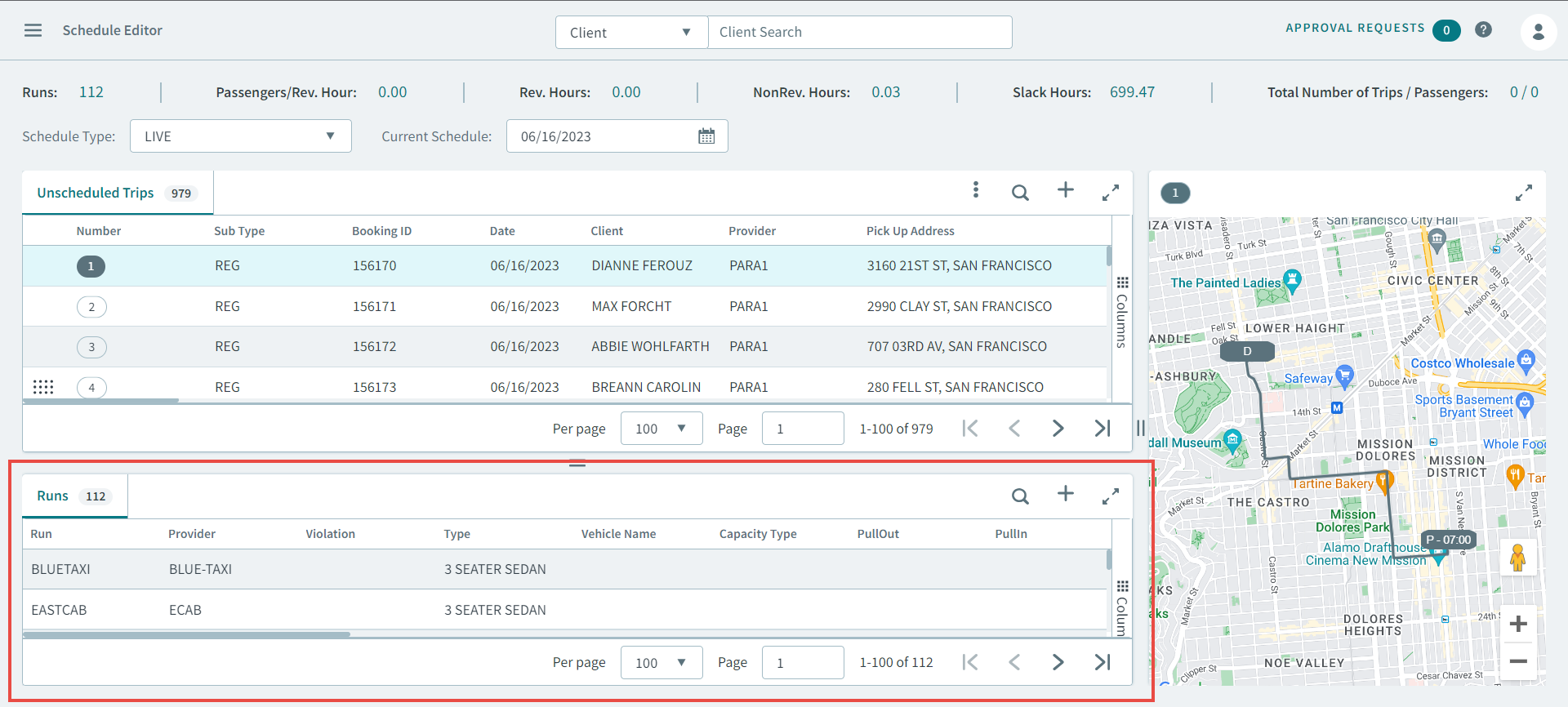The height and width of the screenshot is (707, 1568).
Task: Click the Approval Requests count badge
Action: [x=1446, y=30]
